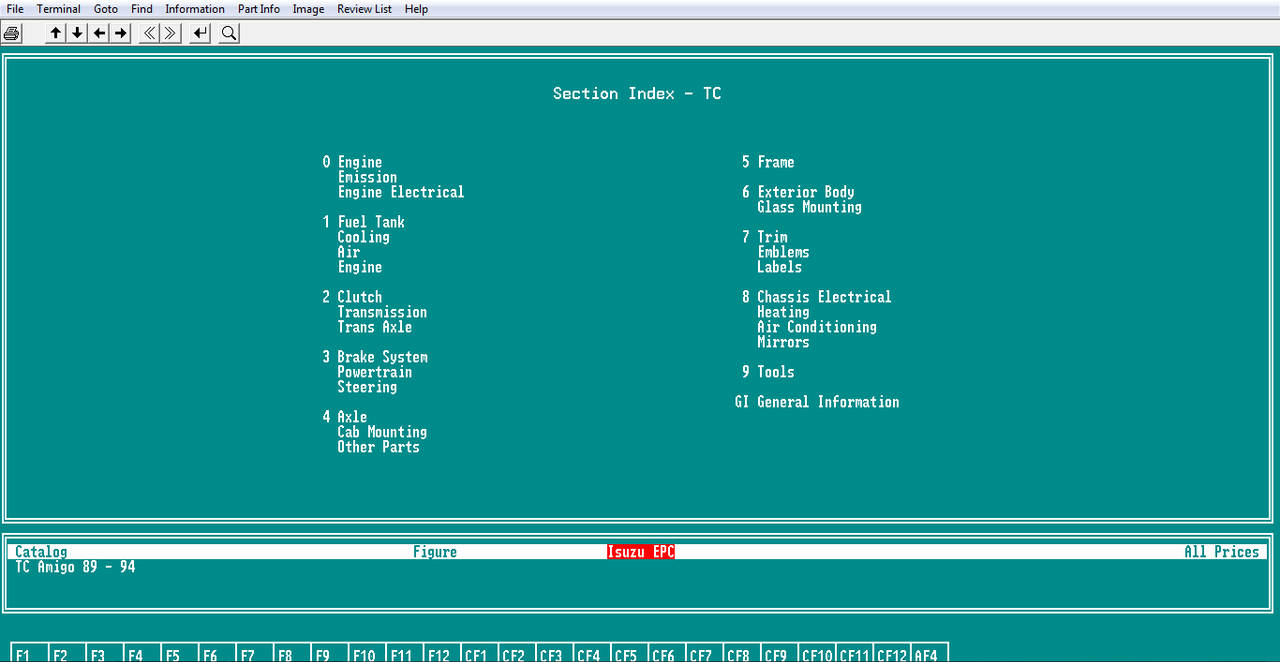Select the Other Parts entry
This screenshot has width=1280, height=662.
click(x=378, y=447)
